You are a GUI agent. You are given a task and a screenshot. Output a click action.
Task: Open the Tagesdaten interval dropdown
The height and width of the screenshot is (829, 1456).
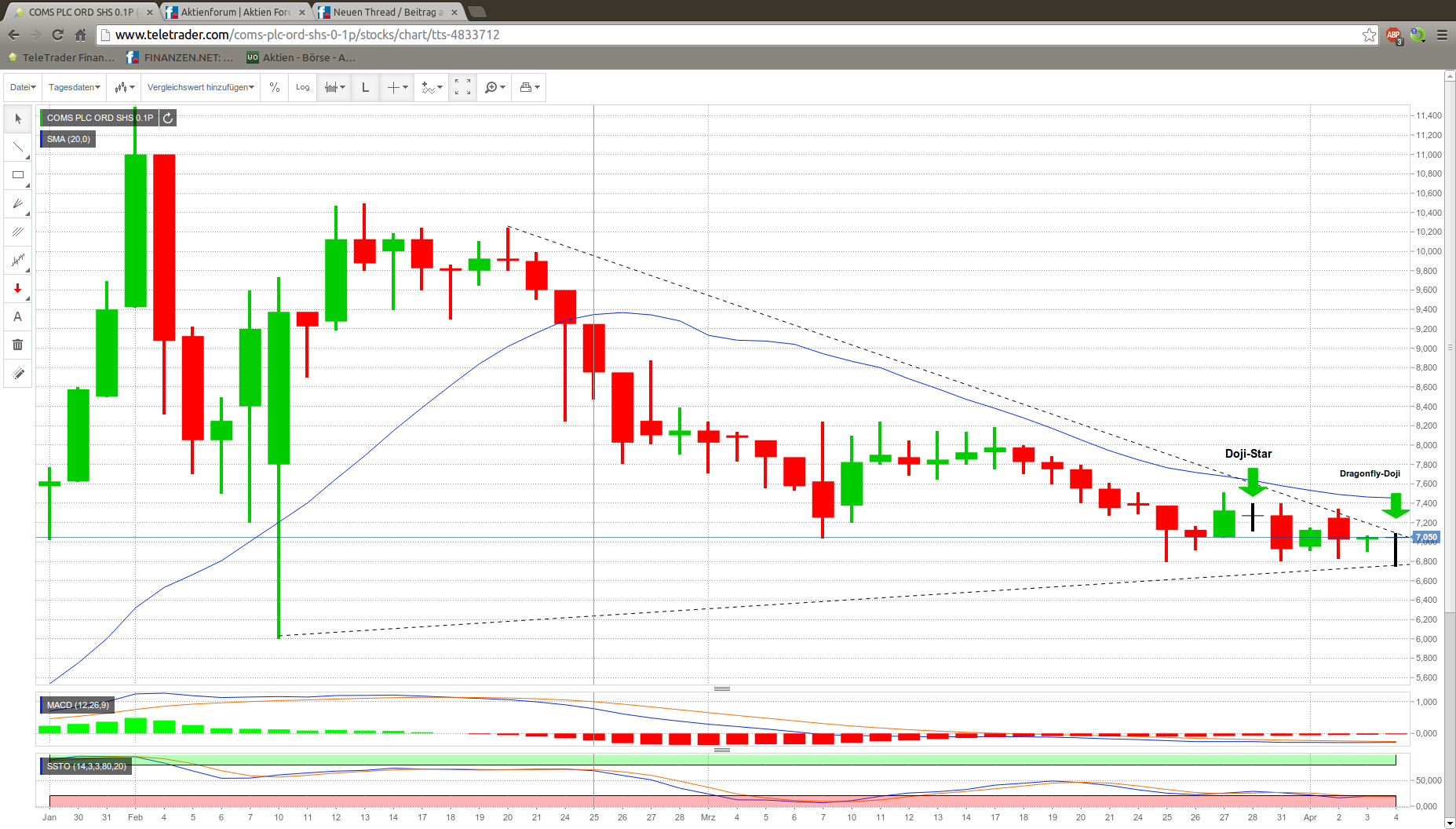coord(75,87)
